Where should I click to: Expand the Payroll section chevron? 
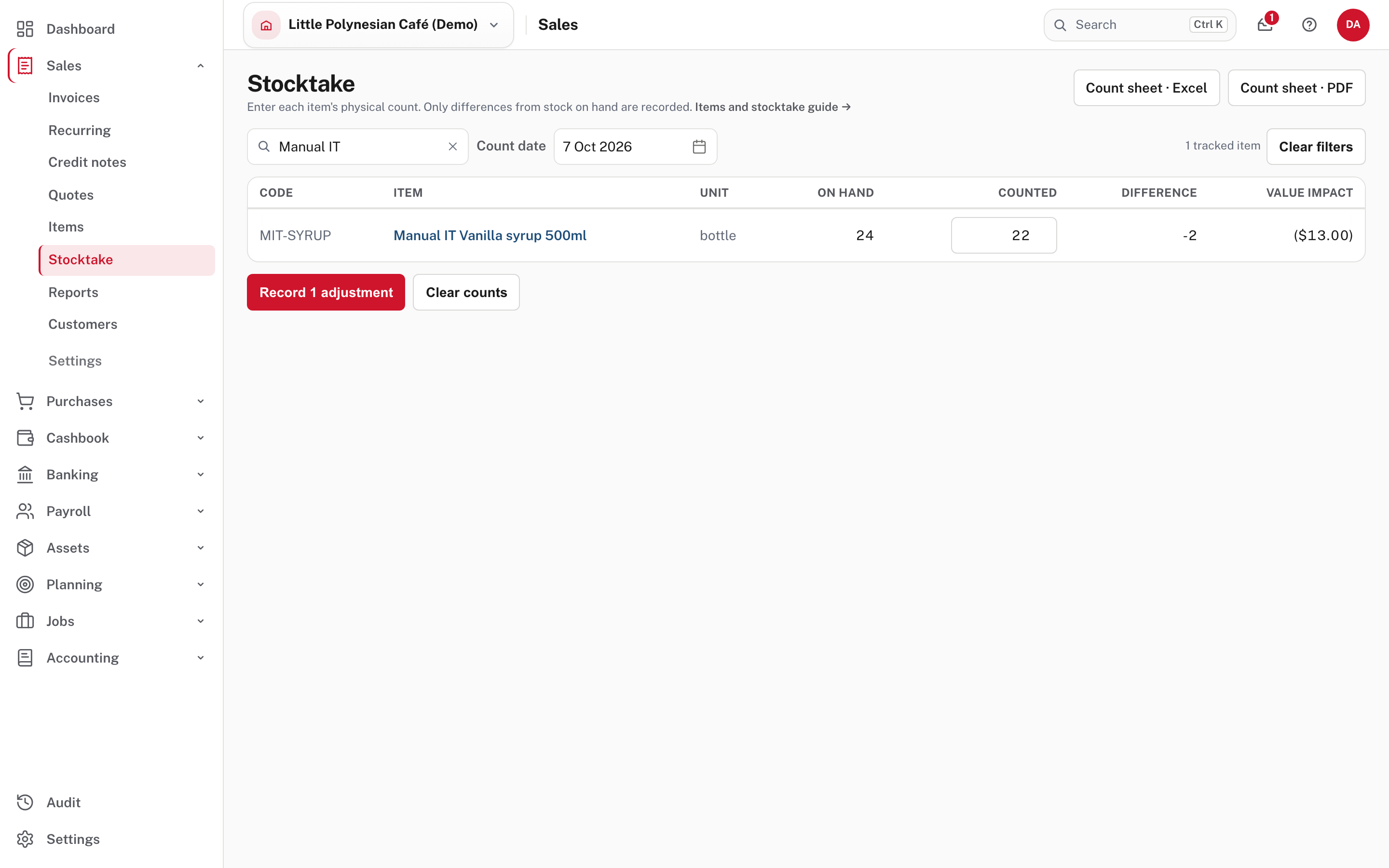click(x=201, y=511)
